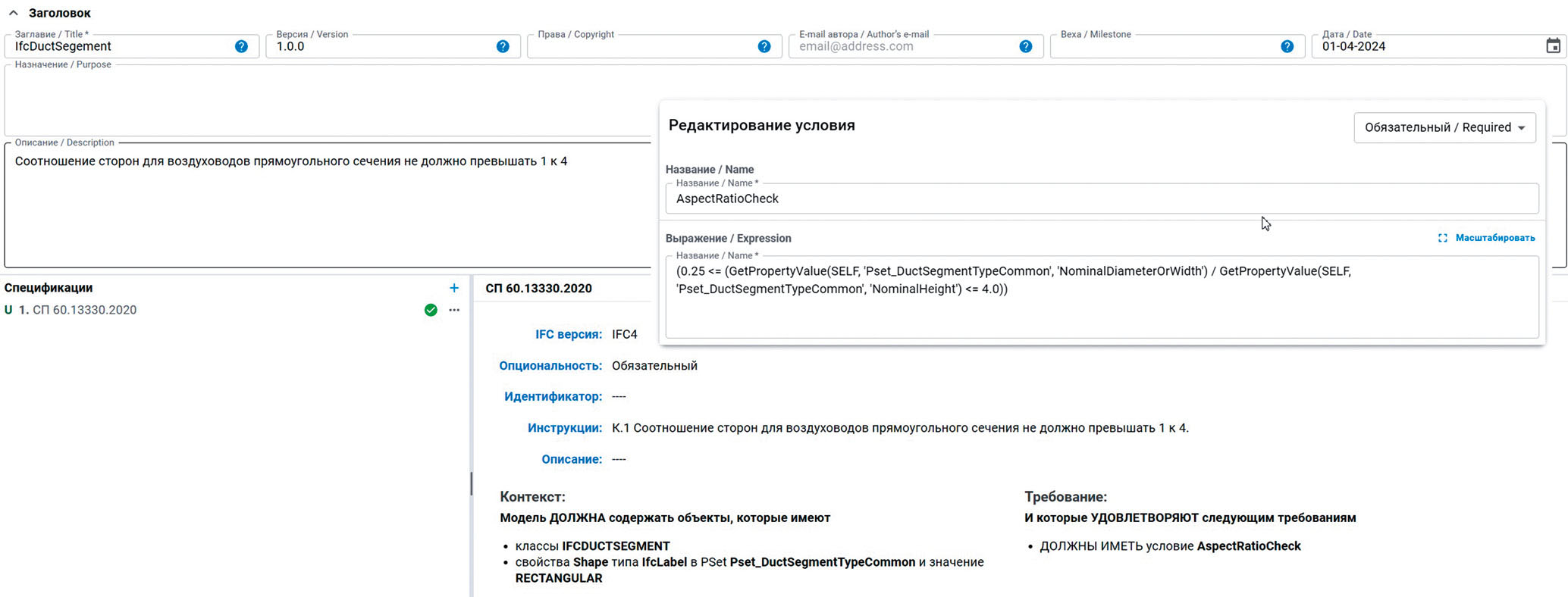Click green check status icon of specification
Viewport: 1568px width, 597px height.
tap(431, 310)
